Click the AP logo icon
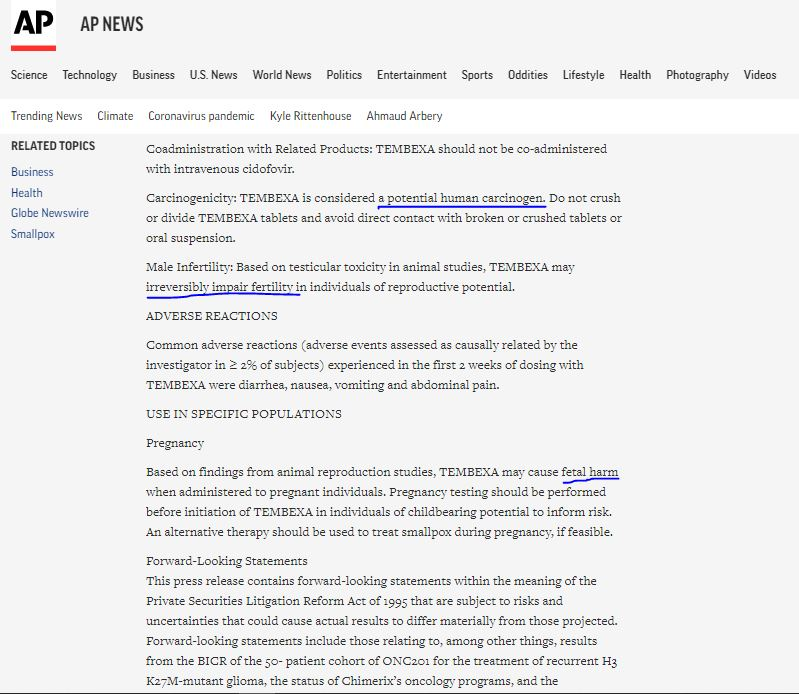Image resolution: width=799 pixels, height=694 pixels. [x=33, y=25]
